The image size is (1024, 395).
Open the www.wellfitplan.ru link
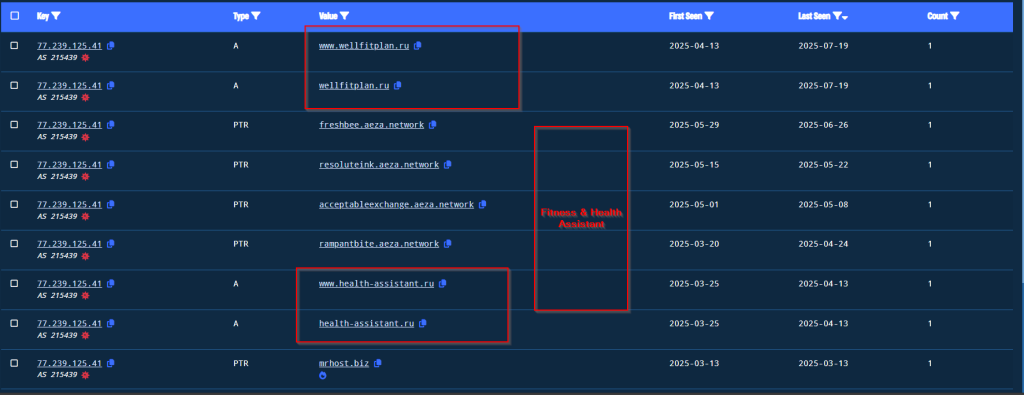364,46
